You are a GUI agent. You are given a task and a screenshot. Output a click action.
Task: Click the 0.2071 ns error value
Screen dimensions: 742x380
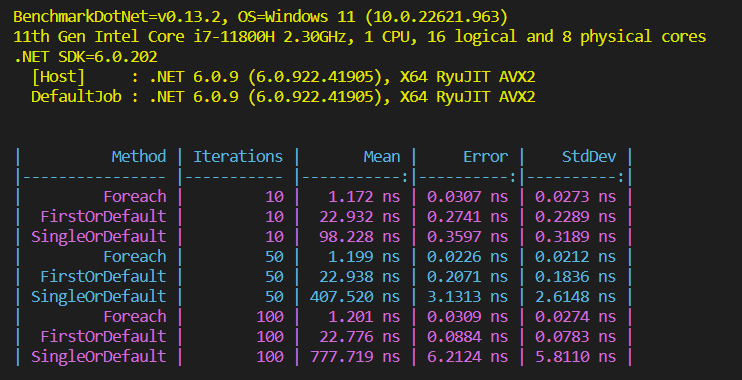tap(468, 276)
